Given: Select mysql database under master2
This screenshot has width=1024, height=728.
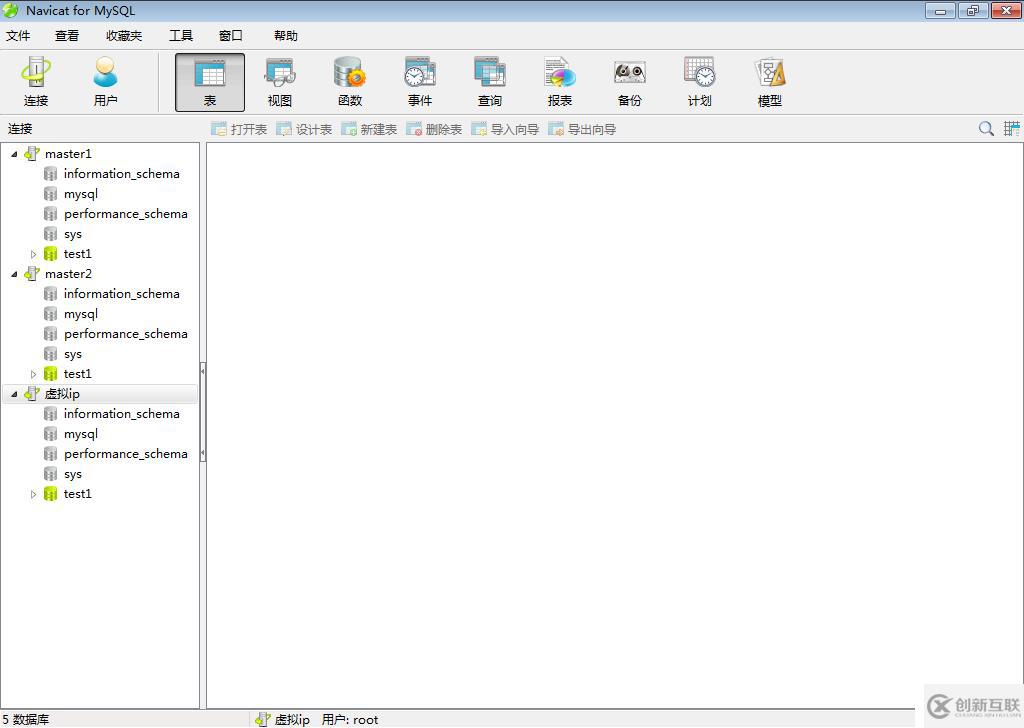Looking at the screenshot, I should (x=81, y=314).
